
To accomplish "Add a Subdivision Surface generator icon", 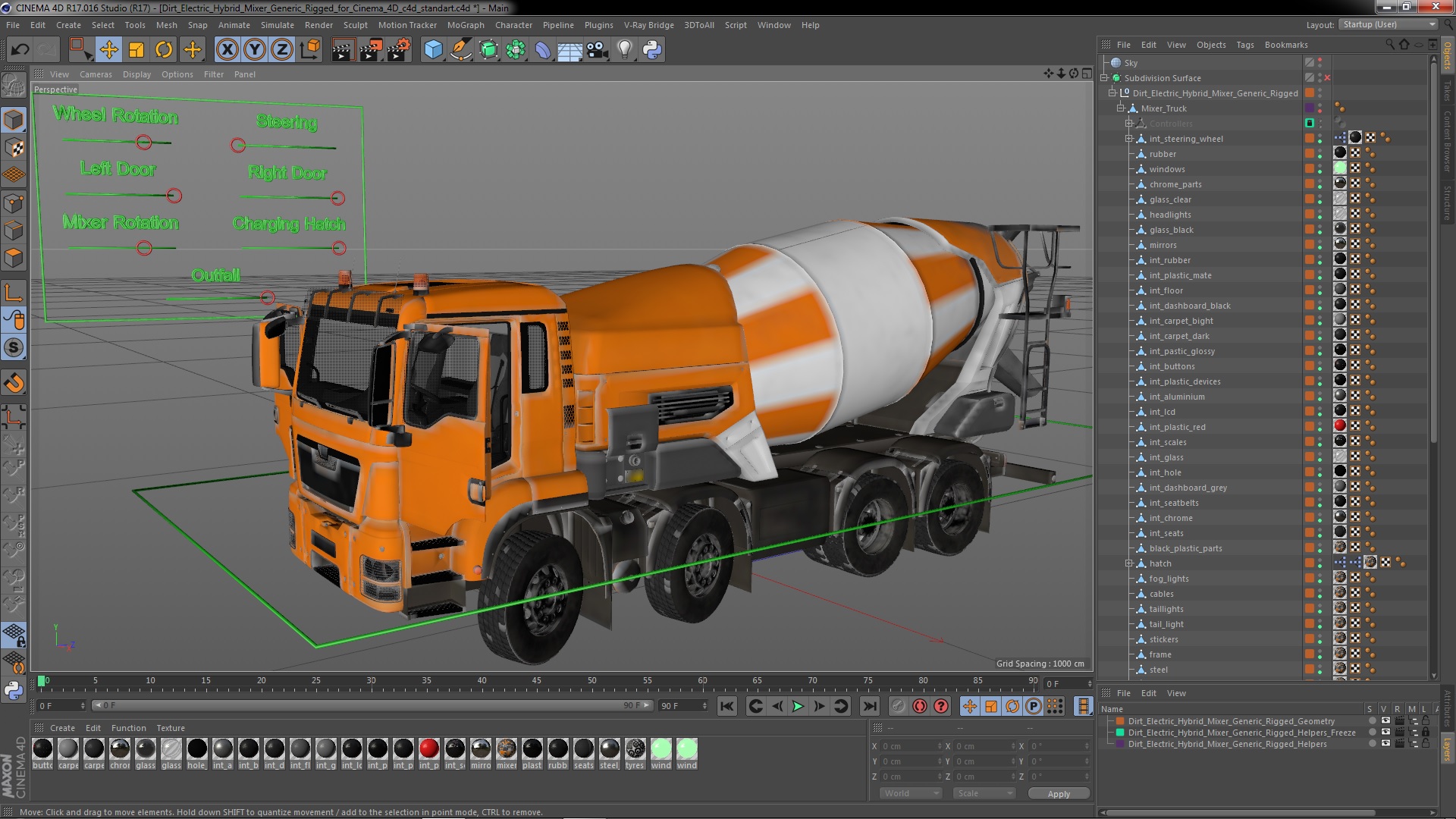I will click(488, 50).
